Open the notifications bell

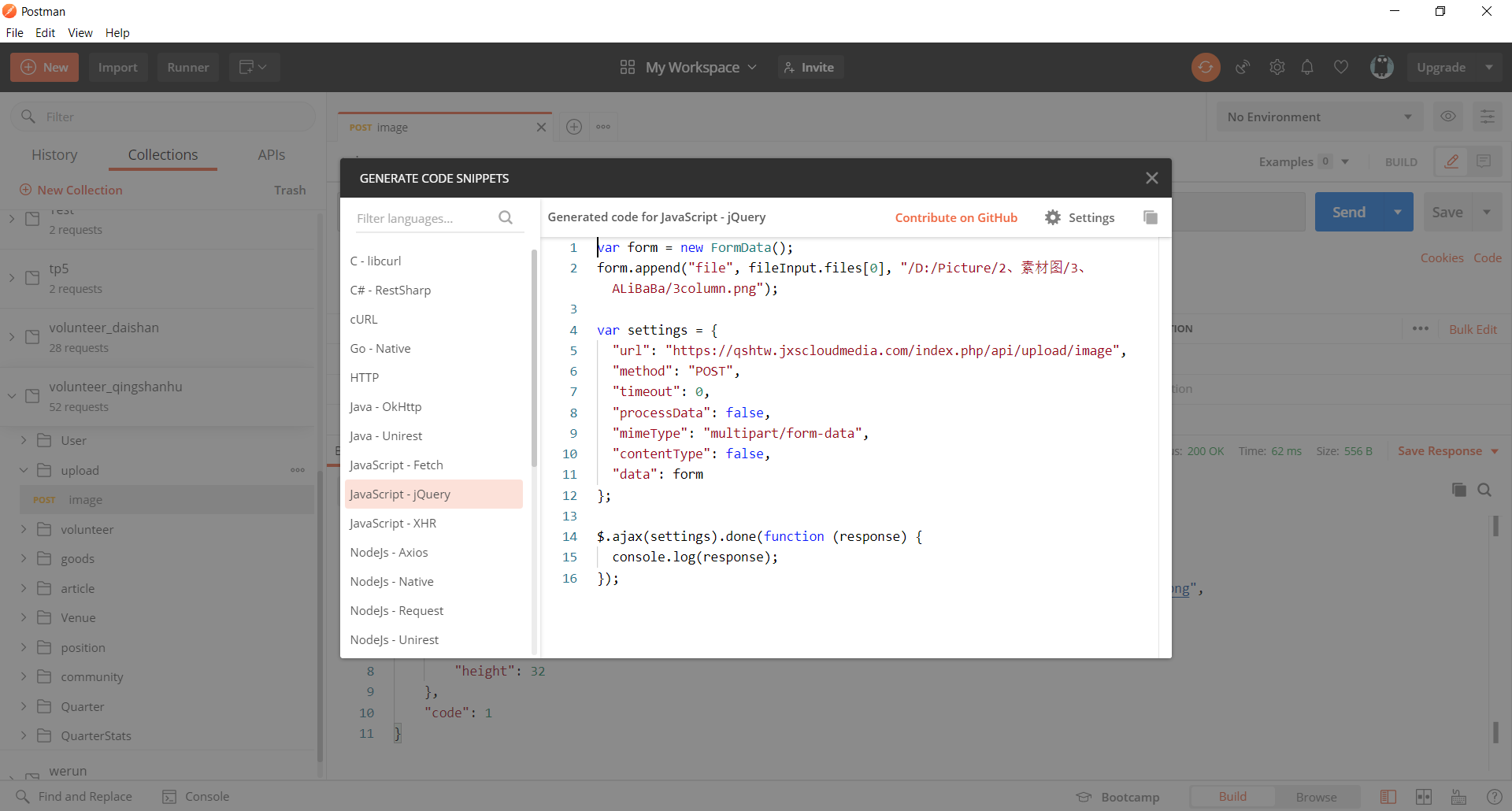click(1307, 68)
